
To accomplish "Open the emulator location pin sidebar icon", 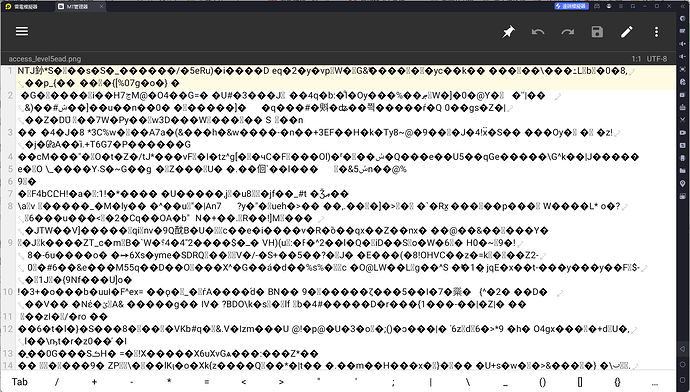I will pos(683,183).
